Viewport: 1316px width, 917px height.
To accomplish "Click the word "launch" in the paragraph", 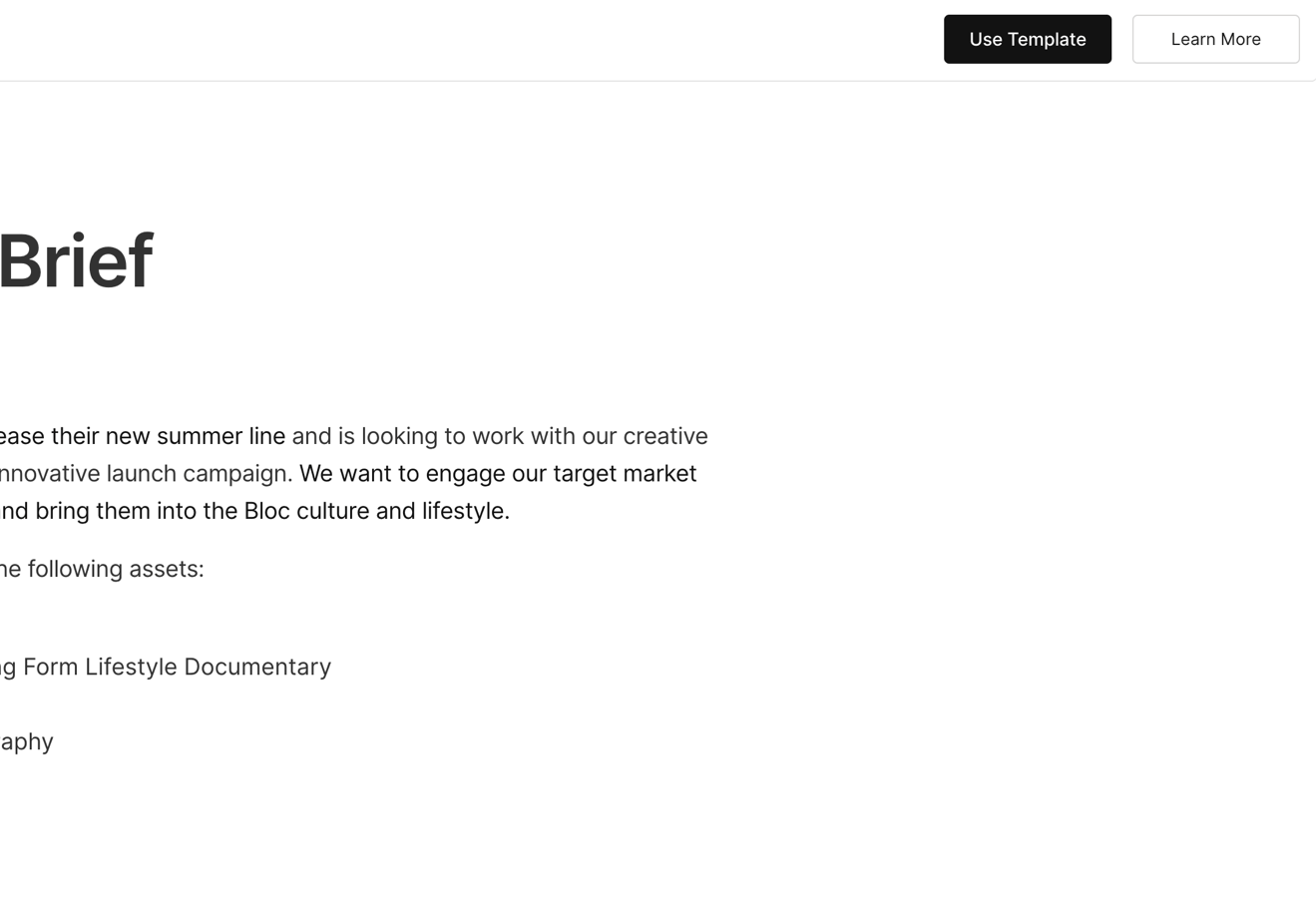I will (x=141, y=473).
